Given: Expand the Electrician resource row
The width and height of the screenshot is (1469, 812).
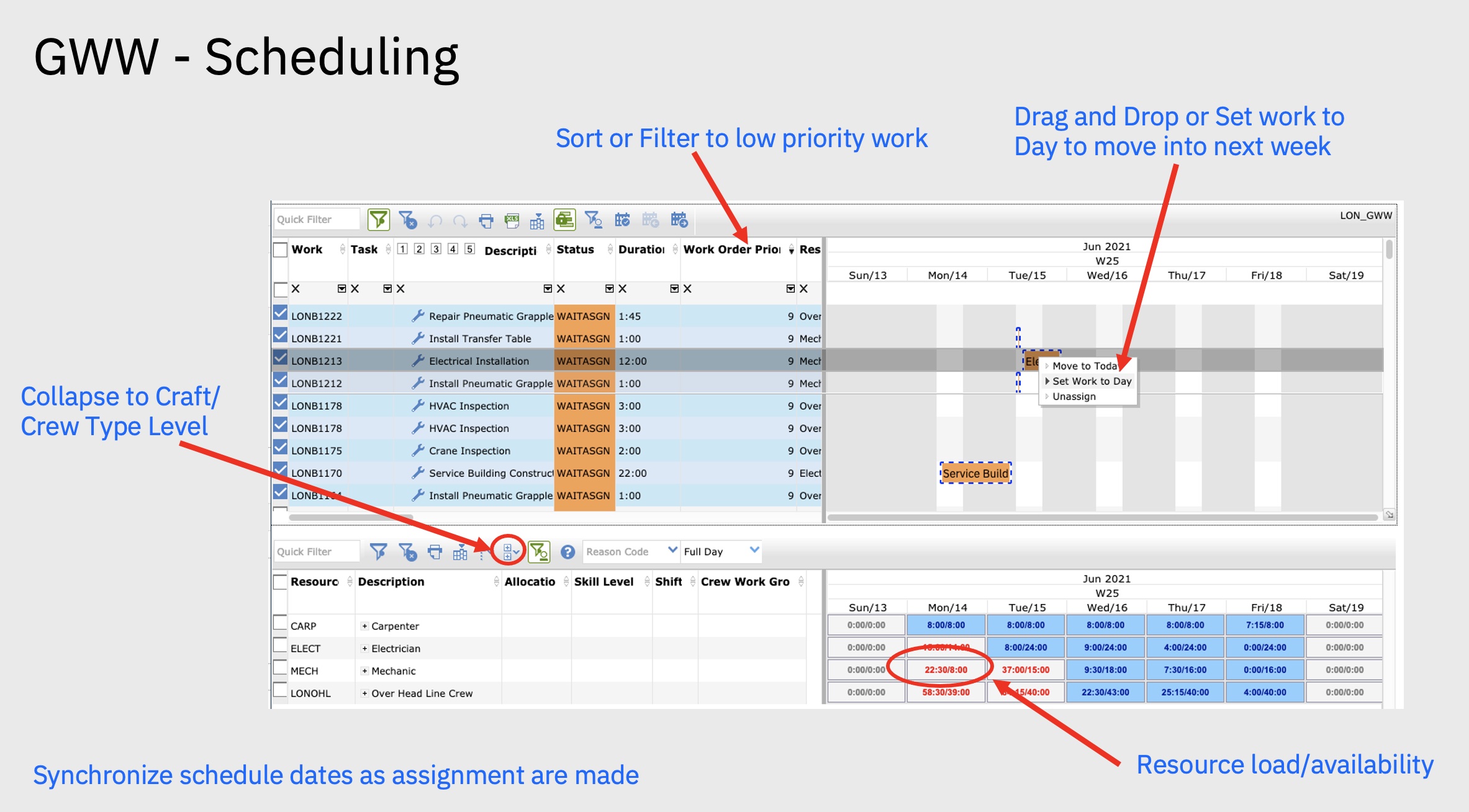Looking at the screenshot, I should point(365,649).
